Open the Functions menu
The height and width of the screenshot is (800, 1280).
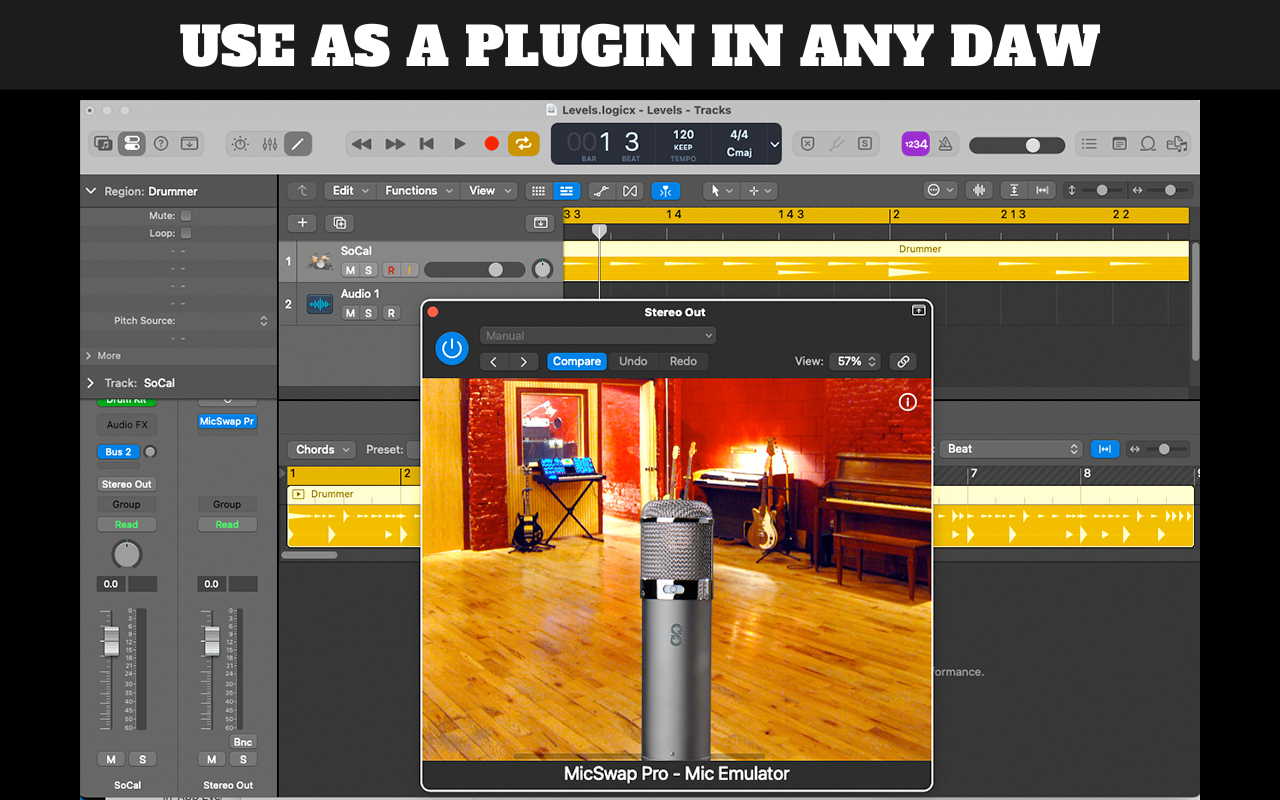(418, 191)
